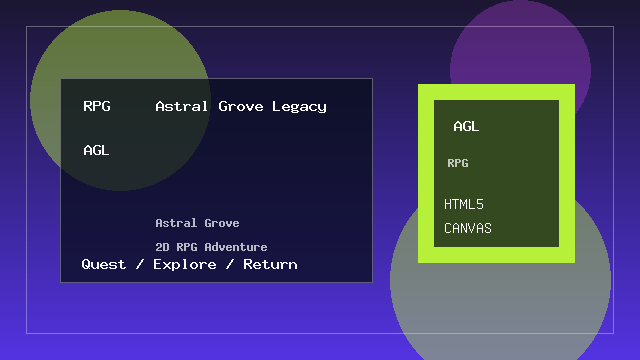Click 'CANVAS' text in the green card

[x=468, y=228]
